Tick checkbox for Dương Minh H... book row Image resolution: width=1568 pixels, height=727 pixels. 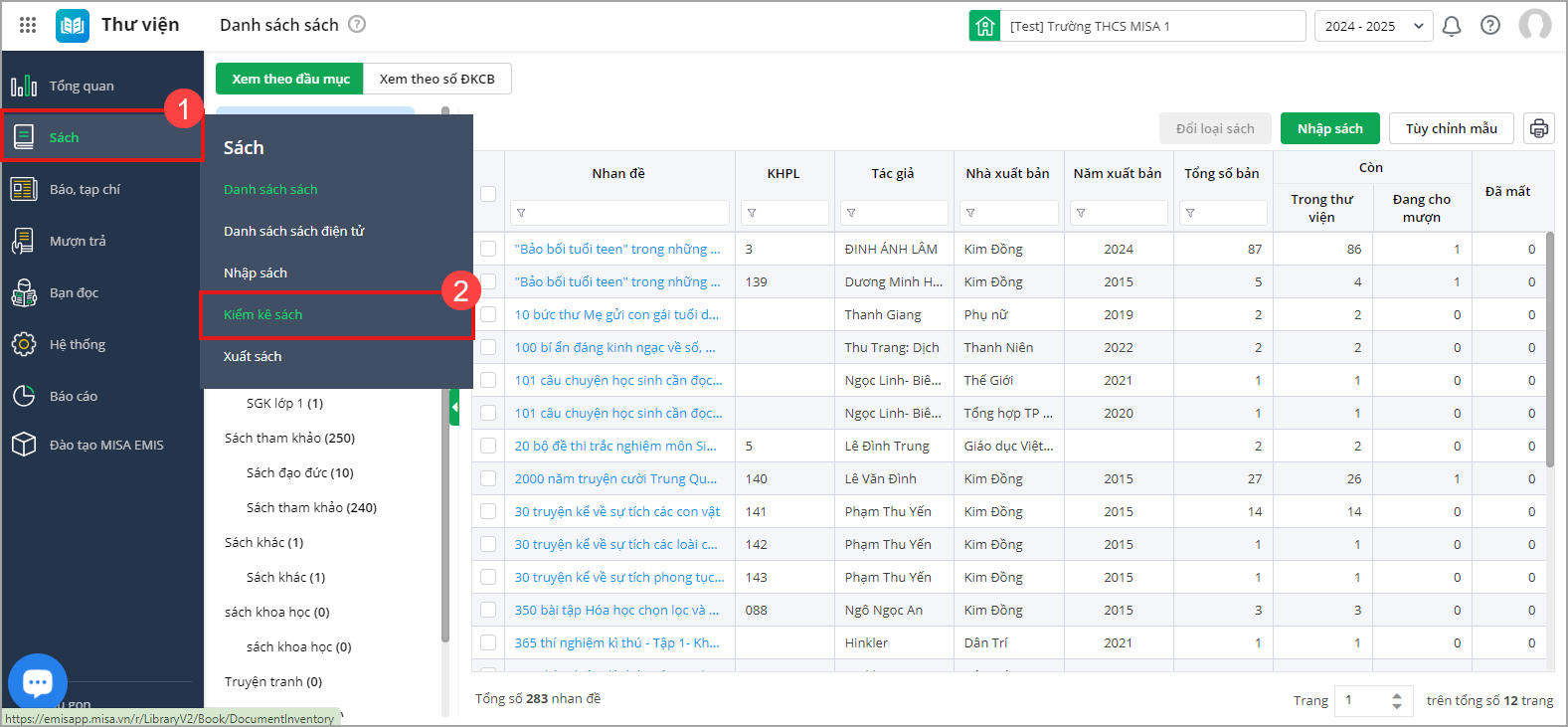[488, 281]
